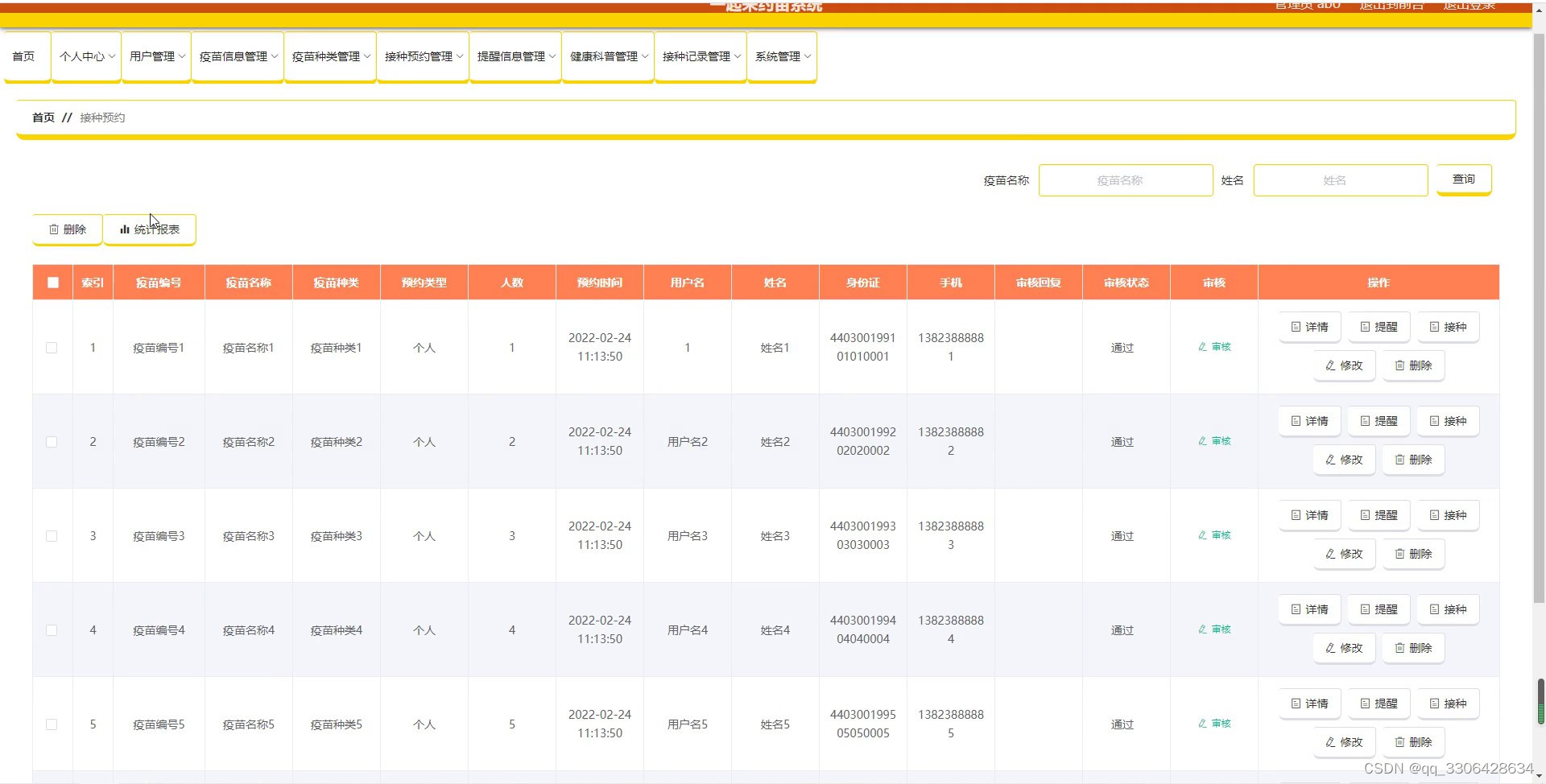This screenshot has width=1546, height=784.
Task: Click the 用户名4 cell
Action: tap(688, 630)
